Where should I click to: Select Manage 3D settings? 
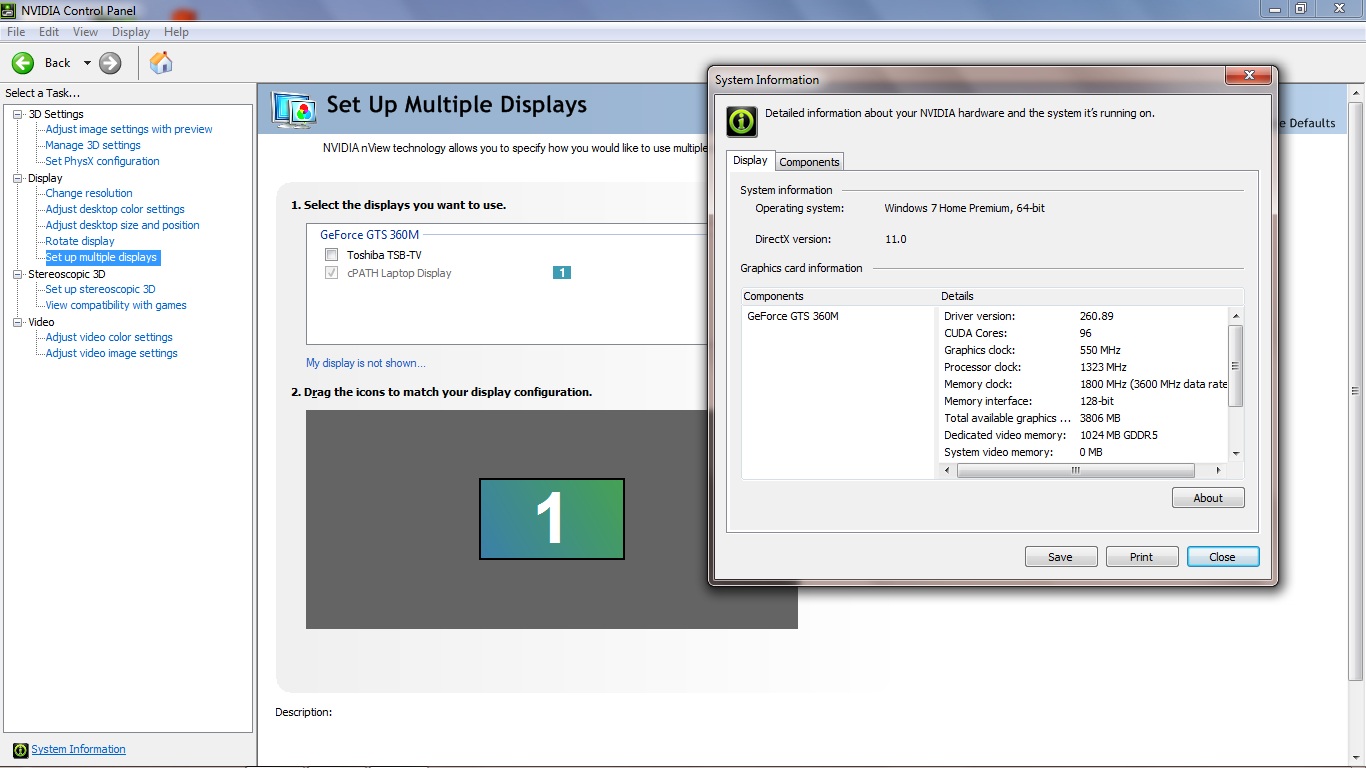pos(93,145)
